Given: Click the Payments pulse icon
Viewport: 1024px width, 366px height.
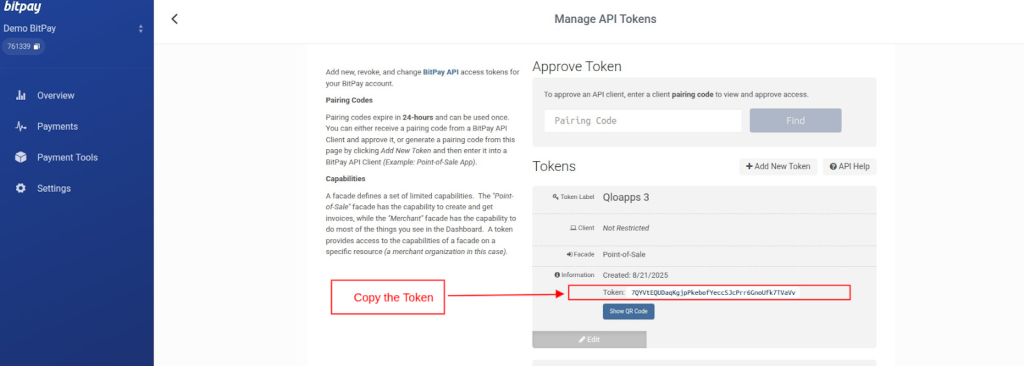Looking at the screenshot, I should [x=21, y=126].
